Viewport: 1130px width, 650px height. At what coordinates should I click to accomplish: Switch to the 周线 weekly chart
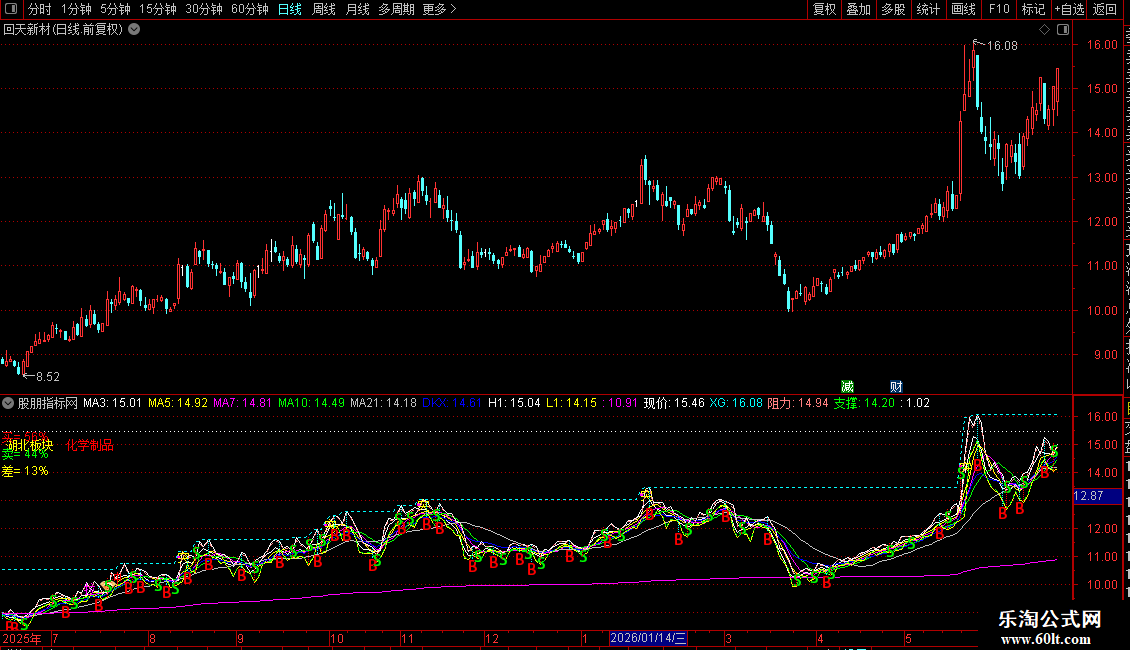(x=324, y=9)
